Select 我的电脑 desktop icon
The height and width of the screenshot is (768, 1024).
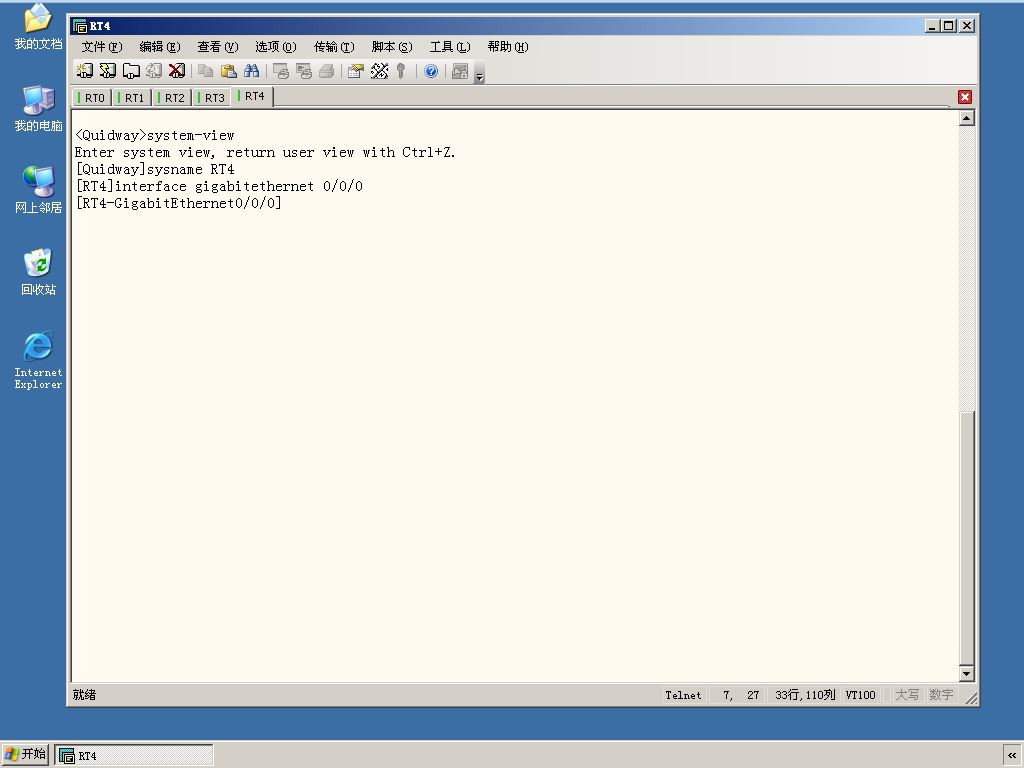pyautogui.click(x=38, y=108)
